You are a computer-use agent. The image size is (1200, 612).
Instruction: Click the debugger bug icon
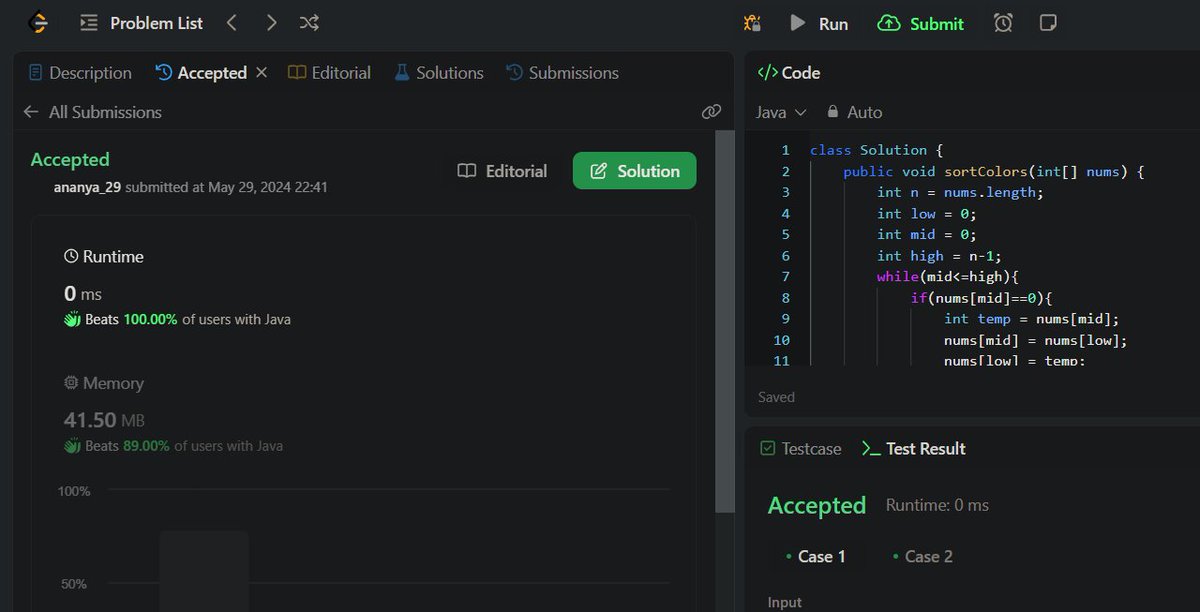753,23
